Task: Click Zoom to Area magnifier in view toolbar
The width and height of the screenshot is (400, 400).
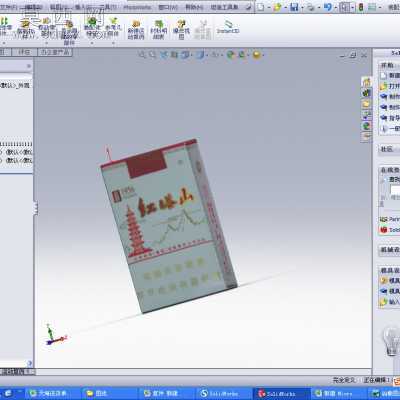Action: click(x=153, y=54)
